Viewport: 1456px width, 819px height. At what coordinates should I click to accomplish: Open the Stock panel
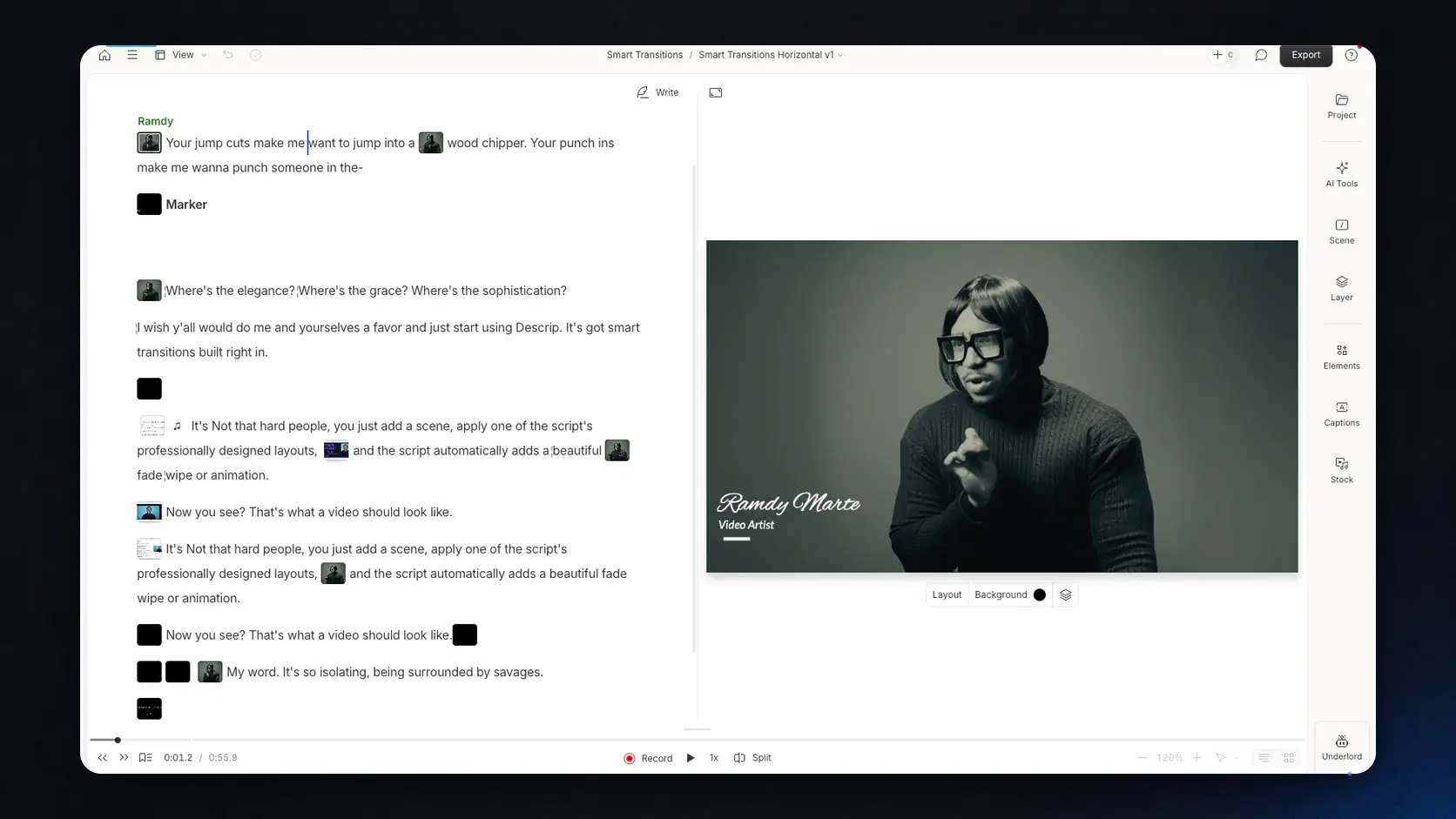tap(1341, 471)
